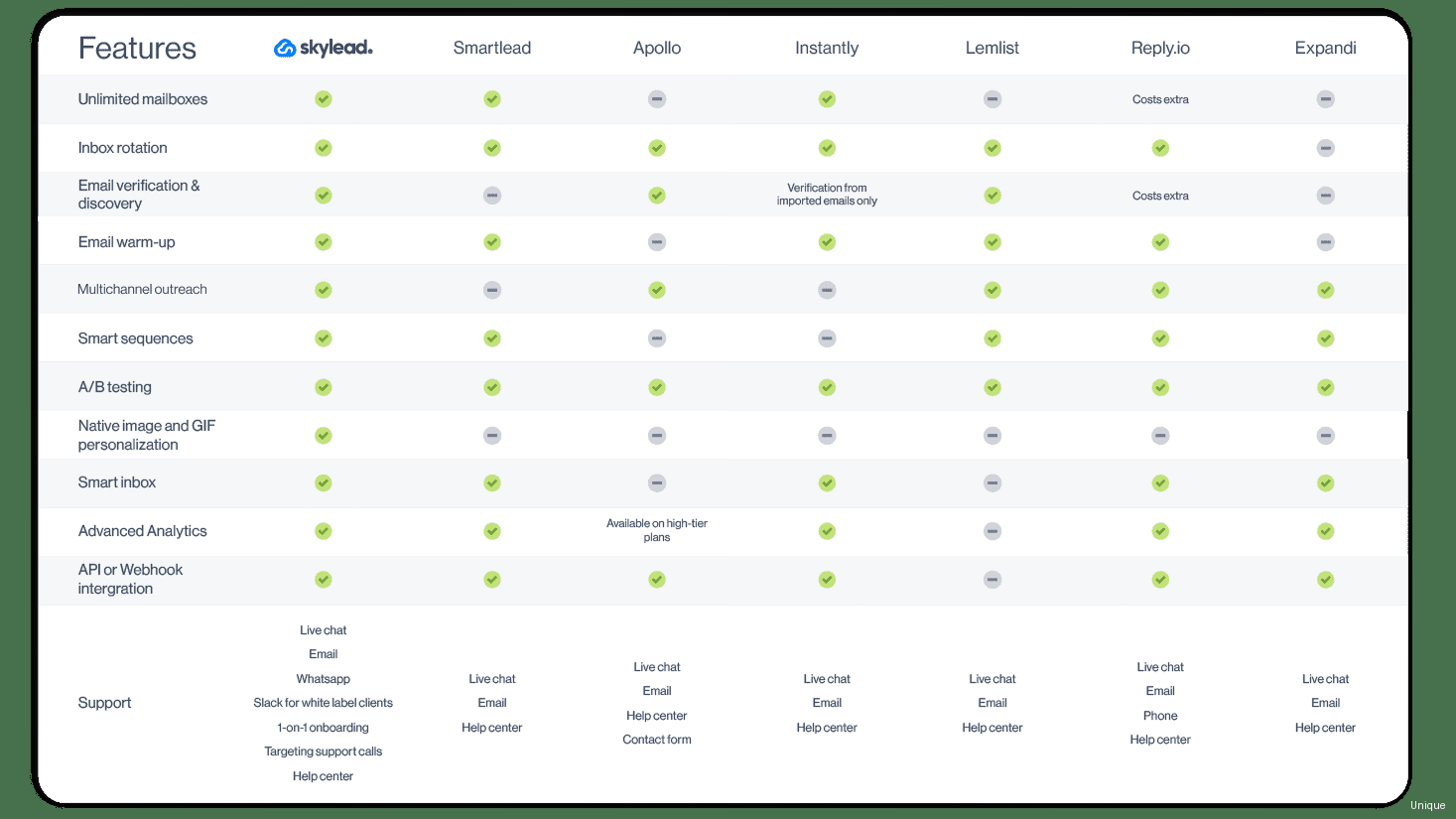This screenshot has width=1456, height=819.
Task: Click Smartlead's gray dash for Email verification
Action: tap(492, 196)
